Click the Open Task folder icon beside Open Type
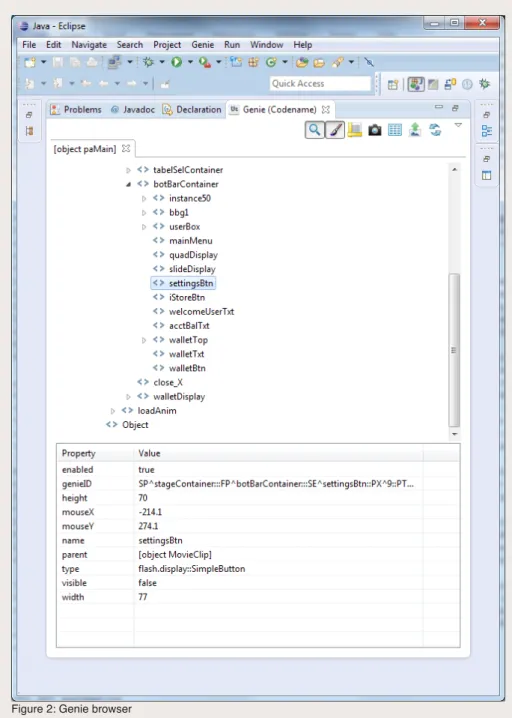This screenshot has width=512, height=718. 319,62
